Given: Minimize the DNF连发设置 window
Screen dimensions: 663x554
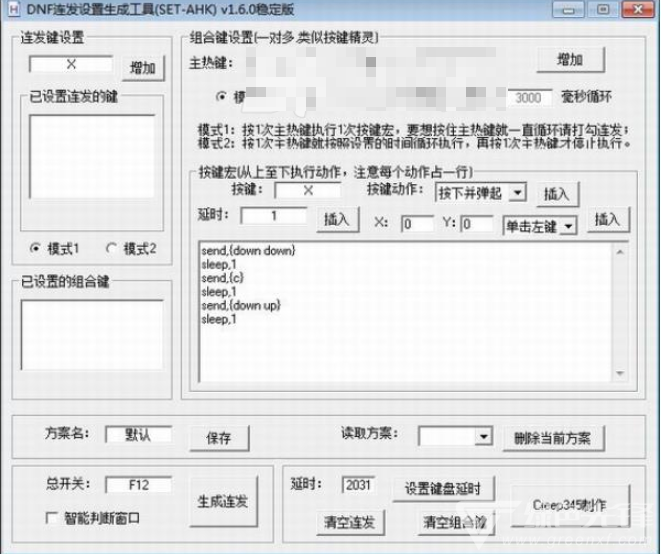Looking at the screenshot, I should (568, 10).
